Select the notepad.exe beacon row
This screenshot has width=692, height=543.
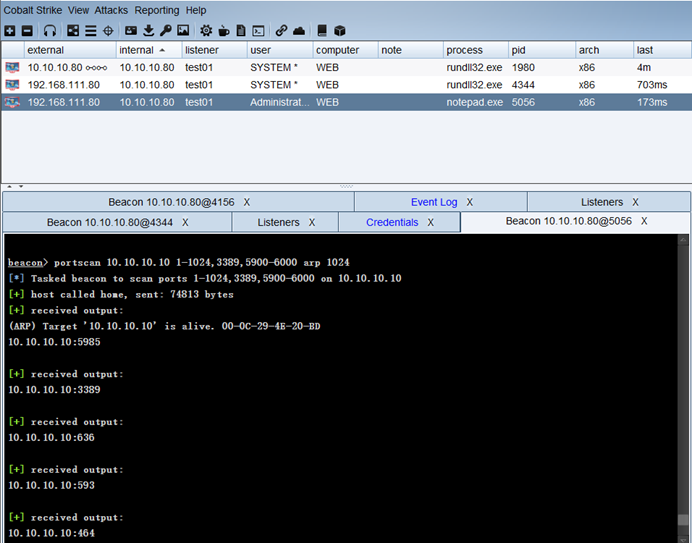pyautogui.click(x=346, y=102)
